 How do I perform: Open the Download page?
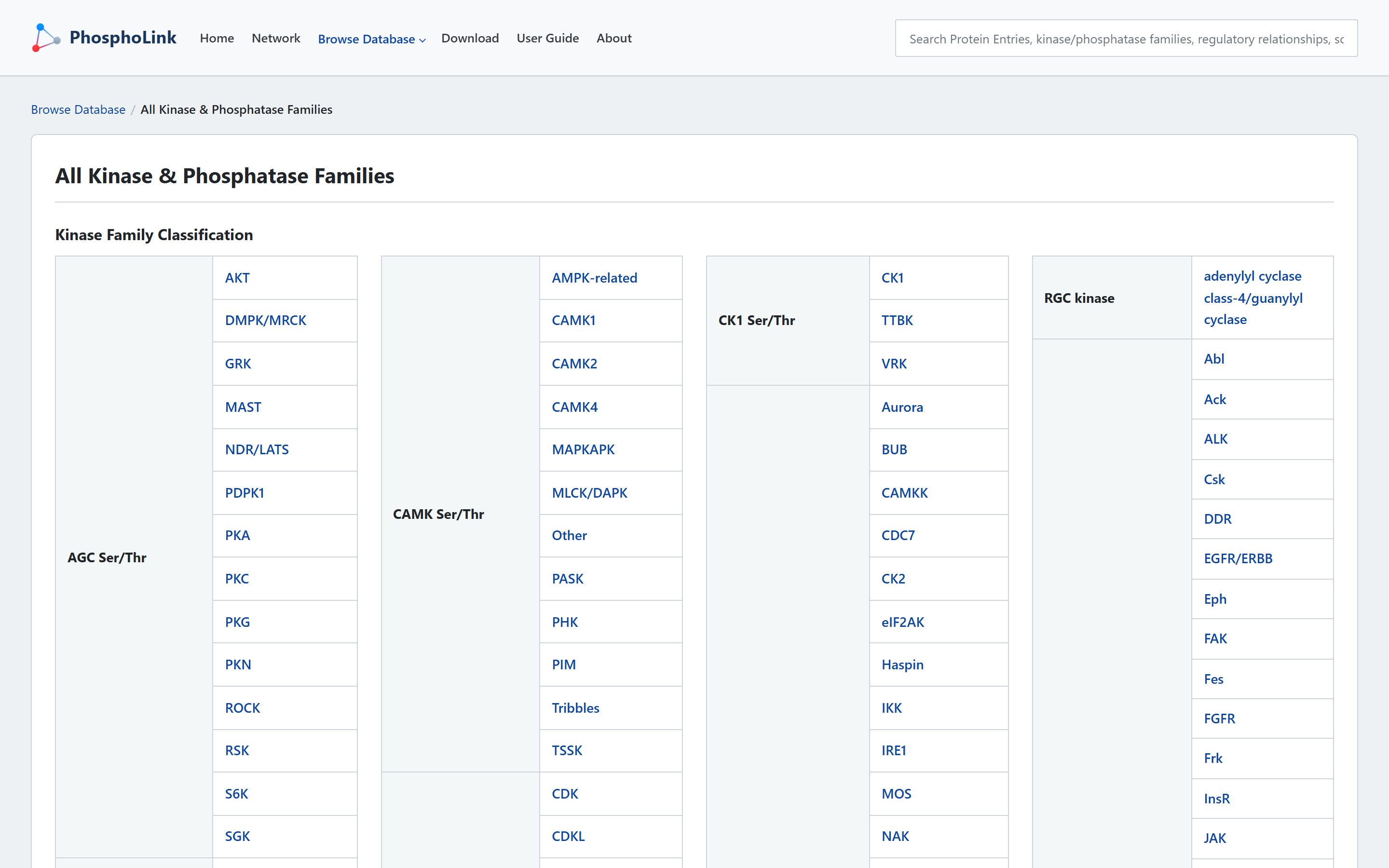470,39
